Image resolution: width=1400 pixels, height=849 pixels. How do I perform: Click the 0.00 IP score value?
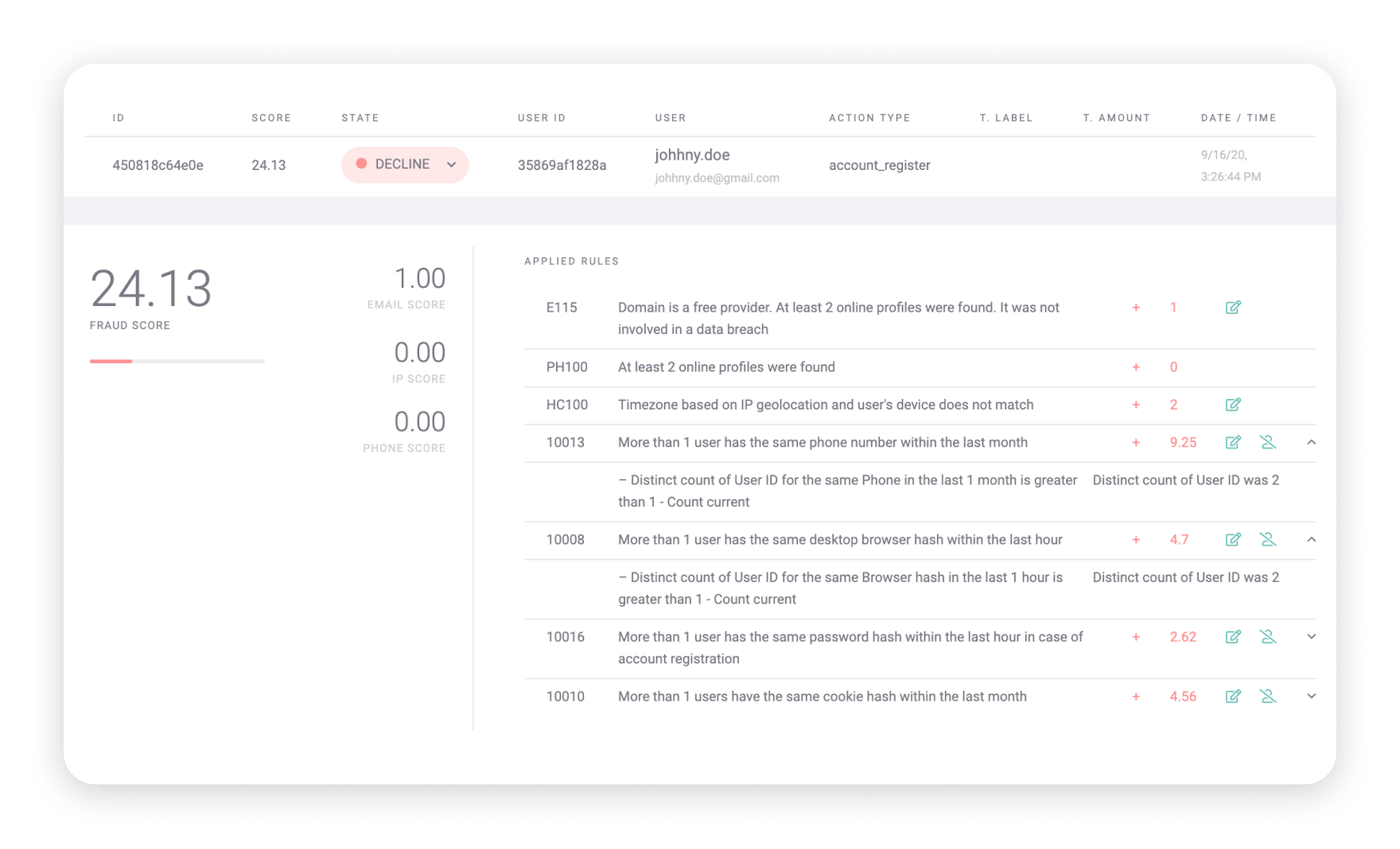point(420,352)
